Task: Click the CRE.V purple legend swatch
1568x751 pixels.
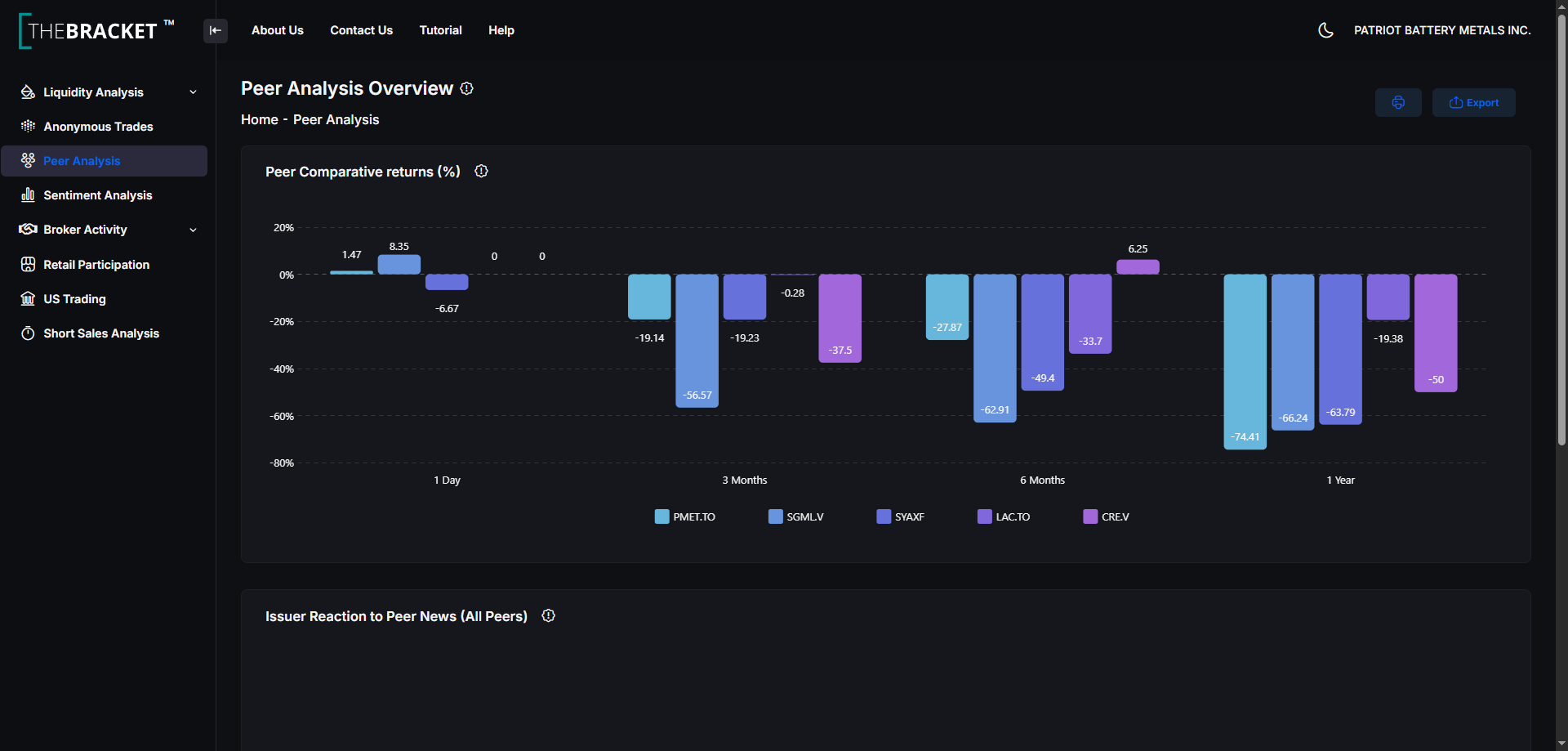Action: pyautogui.click(x=1090, y=516)
